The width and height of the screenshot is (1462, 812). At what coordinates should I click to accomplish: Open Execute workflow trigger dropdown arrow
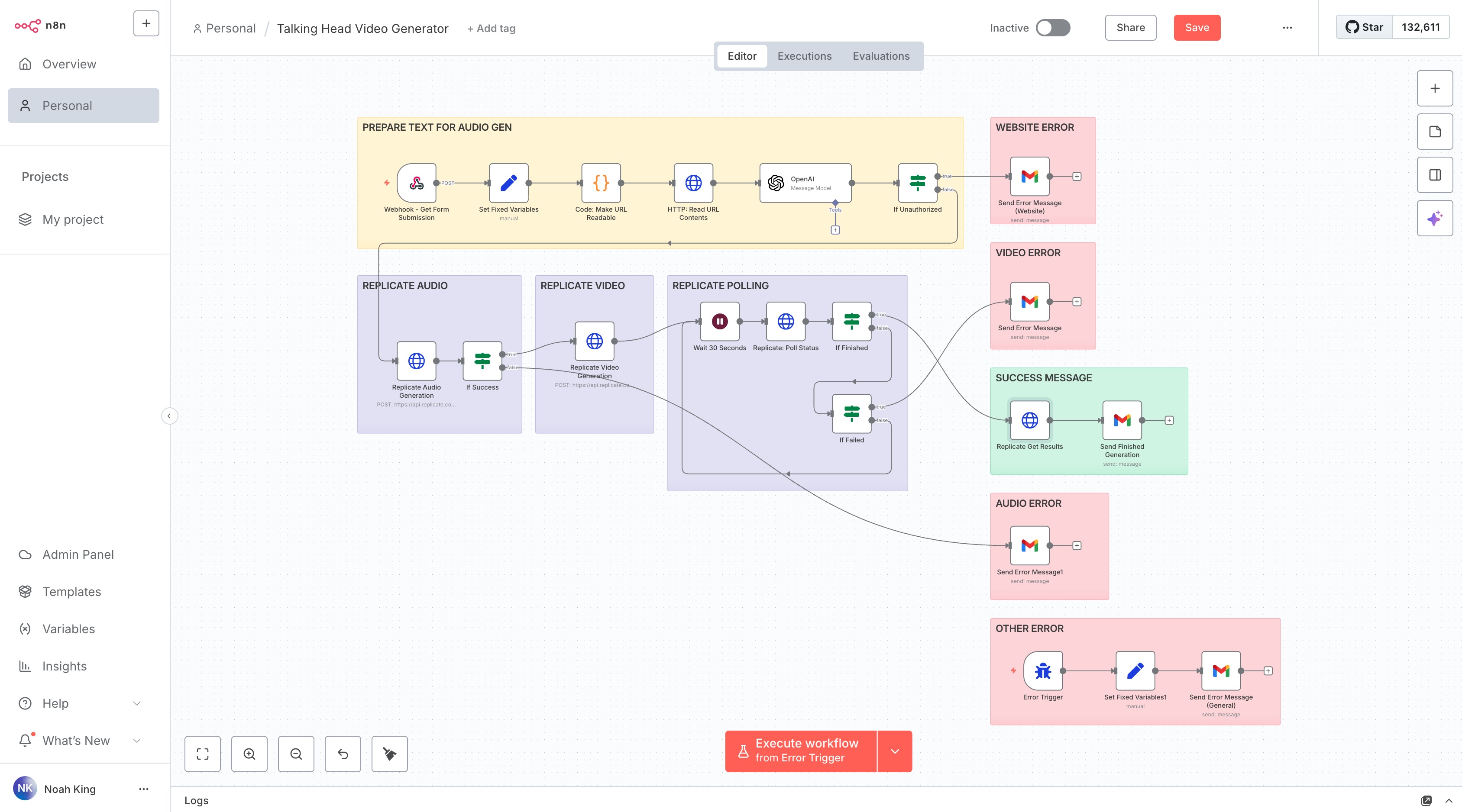[894, 751]
